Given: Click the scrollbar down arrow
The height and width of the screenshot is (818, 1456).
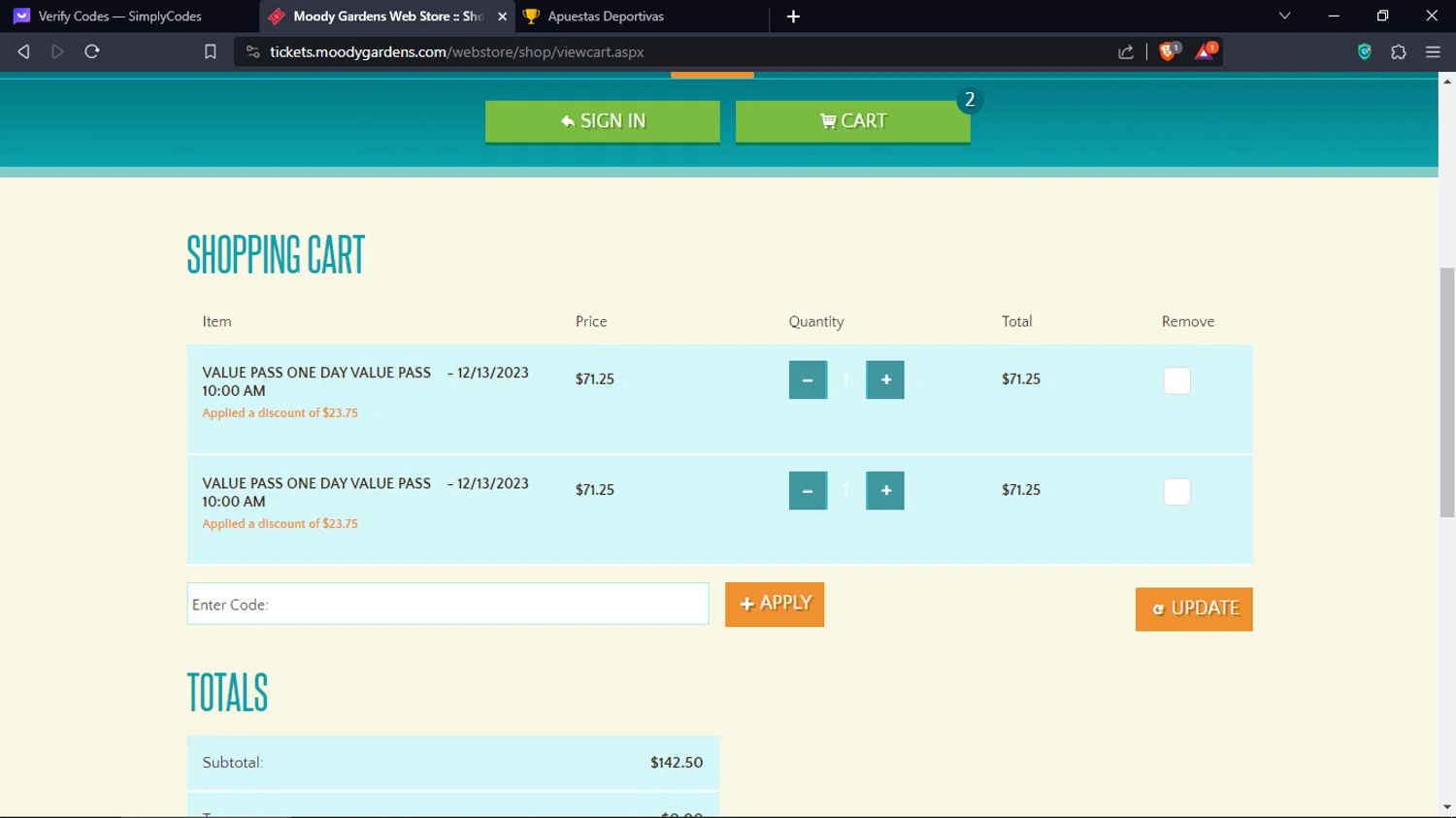Looking at the screenshot, I should (1447, 807).
